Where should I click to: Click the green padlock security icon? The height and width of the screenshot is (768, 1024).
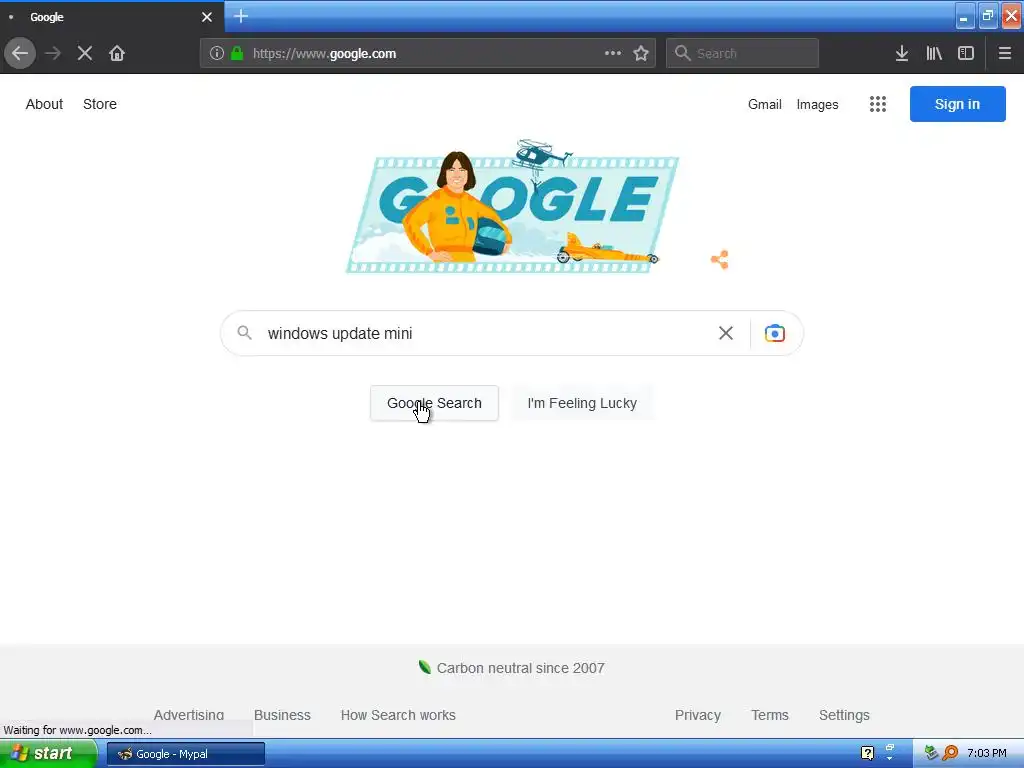(237, 54)
